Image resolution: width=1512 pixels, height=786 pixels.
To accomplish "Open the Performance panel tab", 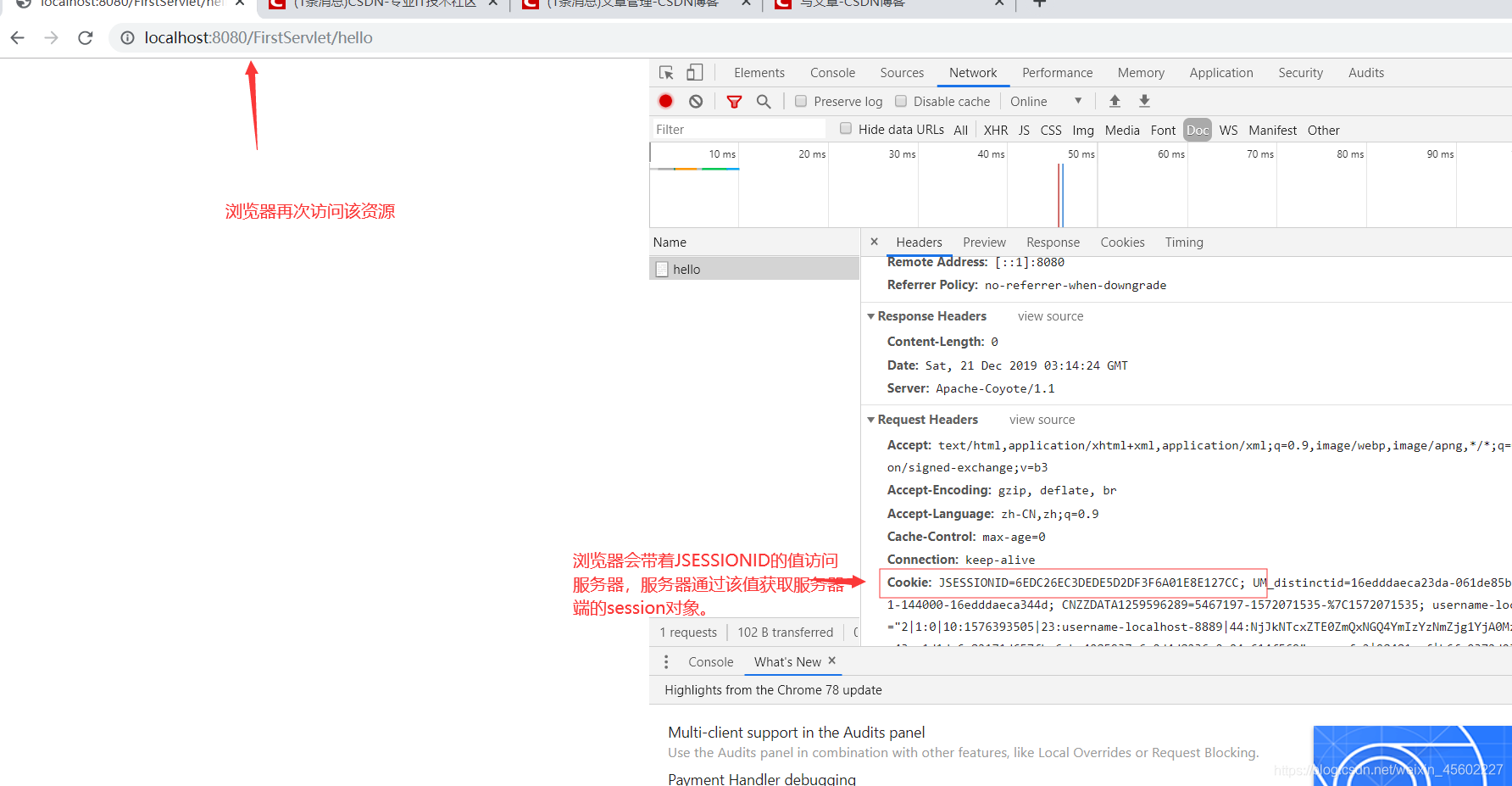I will click(x=1057, y=73).
